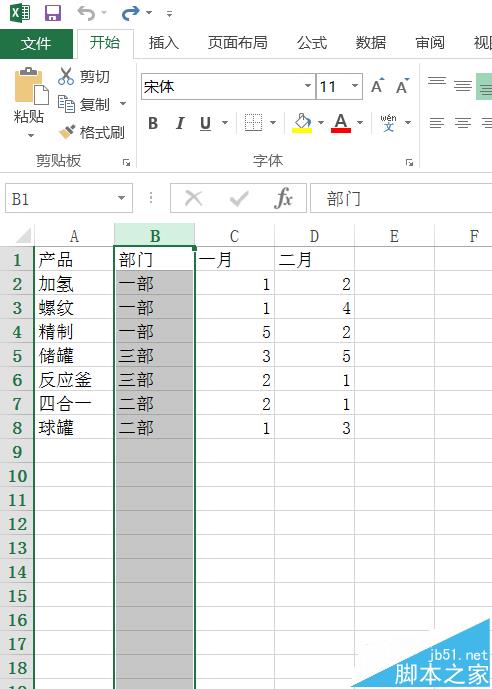
Task: Click the 一月 header cell
Action: tap(234, 260)
